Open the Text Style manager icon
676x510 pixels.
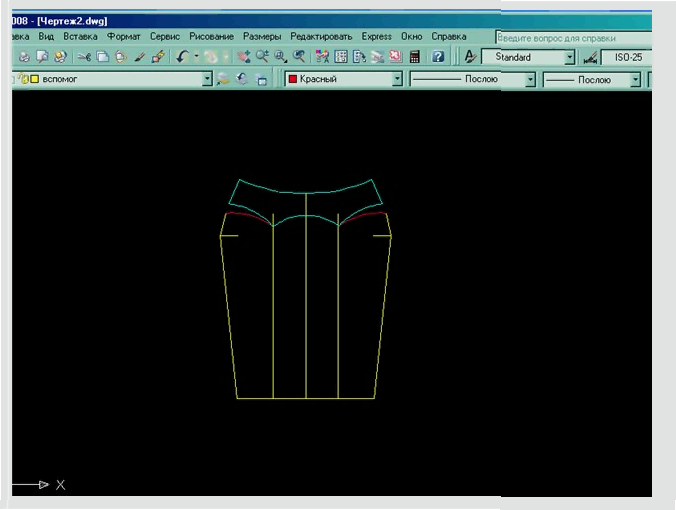click(469, 57)
